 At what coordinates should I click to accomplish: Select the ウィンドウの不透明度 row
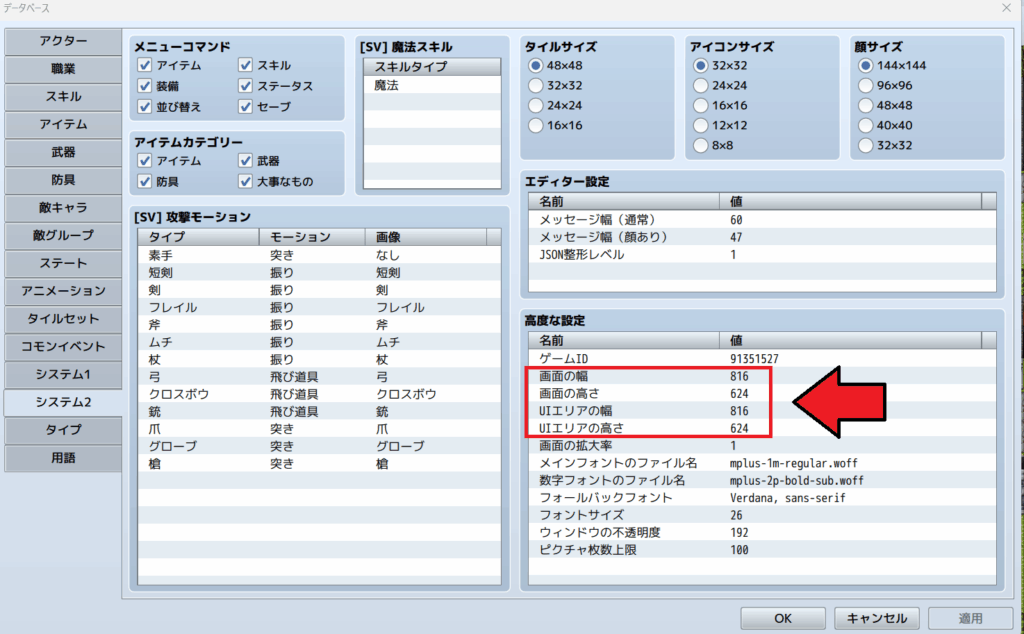[x=762, y=533]
